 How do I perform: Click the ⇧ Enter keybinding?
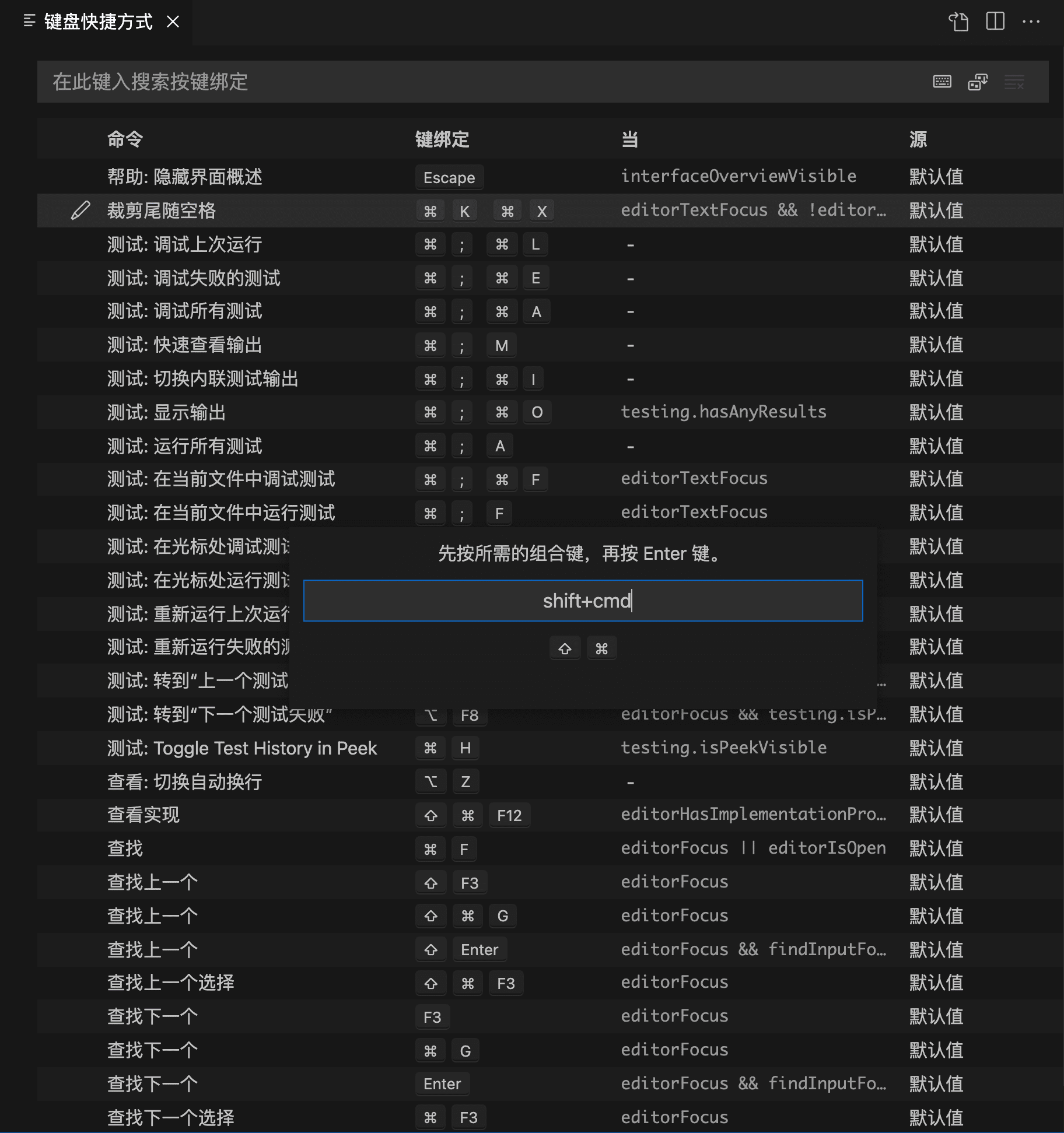461,950
